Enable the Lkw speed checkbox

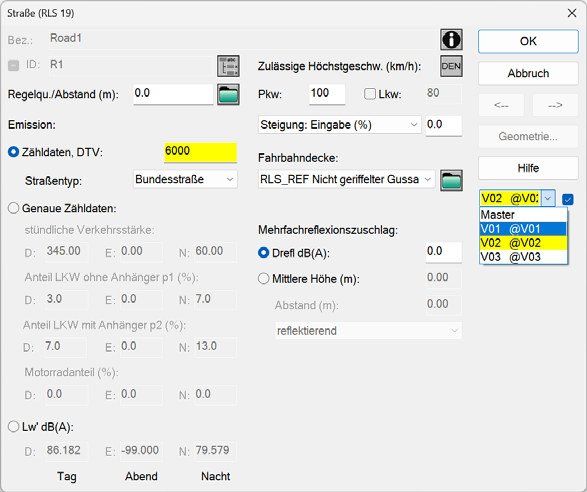click(369, 94)
